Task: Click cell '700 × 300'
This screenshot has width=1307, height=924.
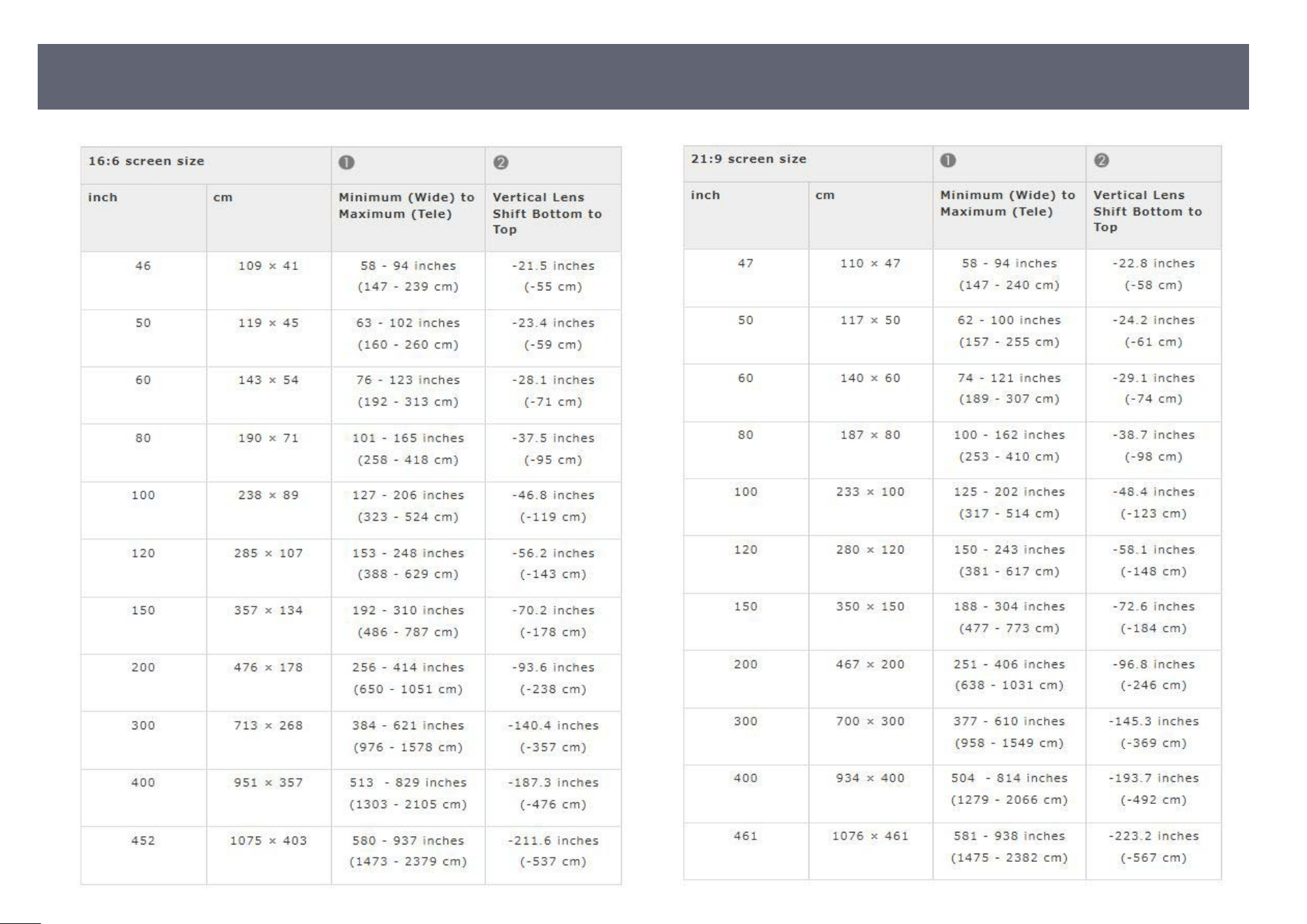Action: pos(870,722)
